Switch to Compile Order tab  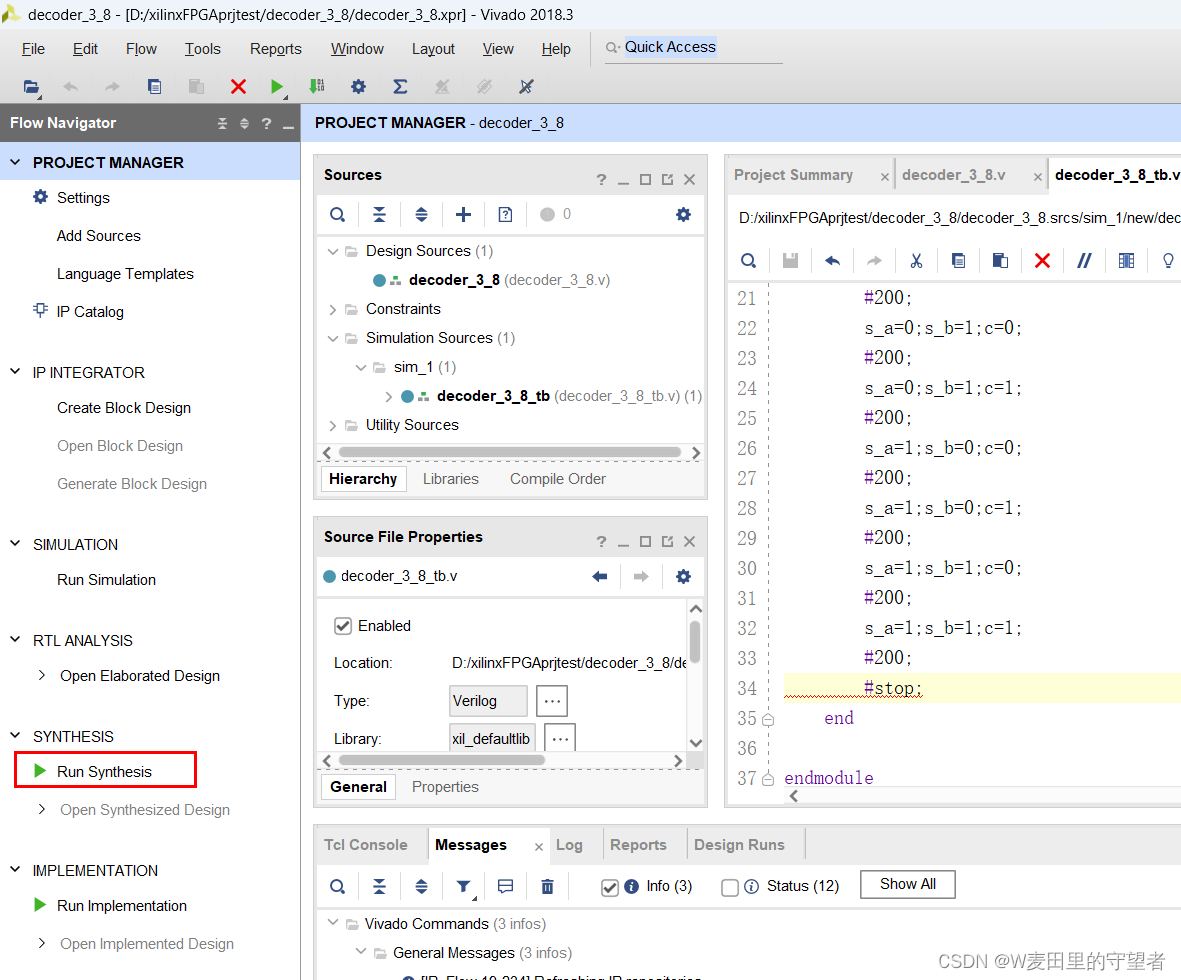point(558,479)
